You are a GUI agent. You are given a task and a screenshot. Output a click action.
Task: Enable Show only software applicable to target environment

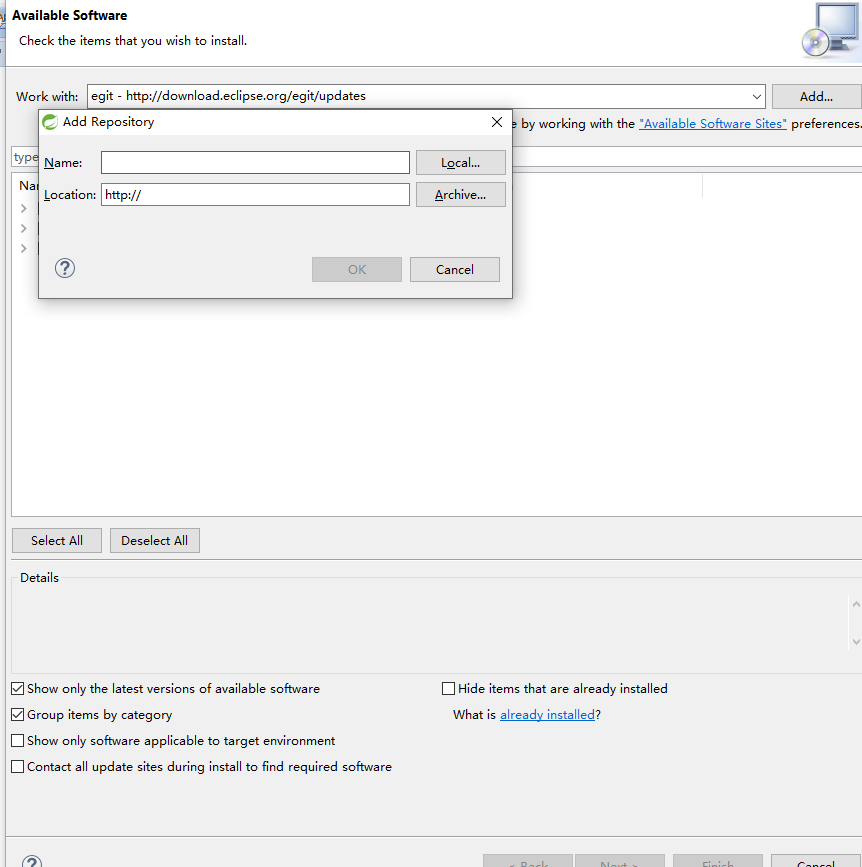tap(18, 740)
